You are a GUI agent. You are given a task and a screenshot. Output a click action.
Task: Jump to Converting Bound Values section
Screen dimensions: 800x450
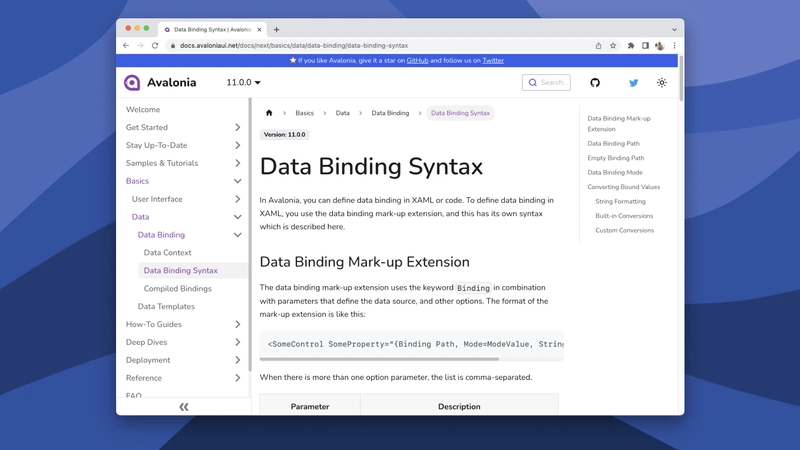coord(623,187)
